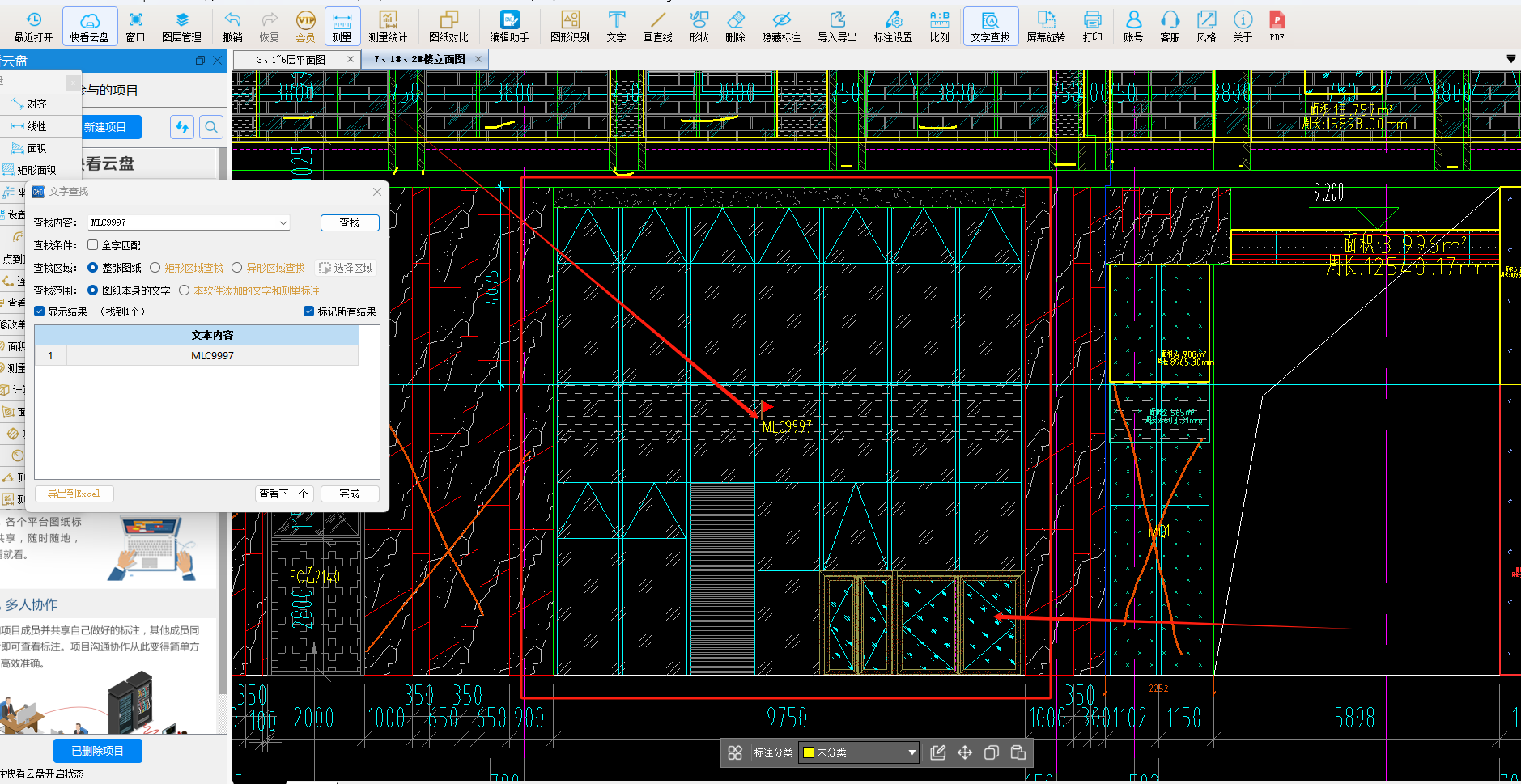Click the 查找 search button
The height and width of the screenshot is (784, 1521).
350,222
